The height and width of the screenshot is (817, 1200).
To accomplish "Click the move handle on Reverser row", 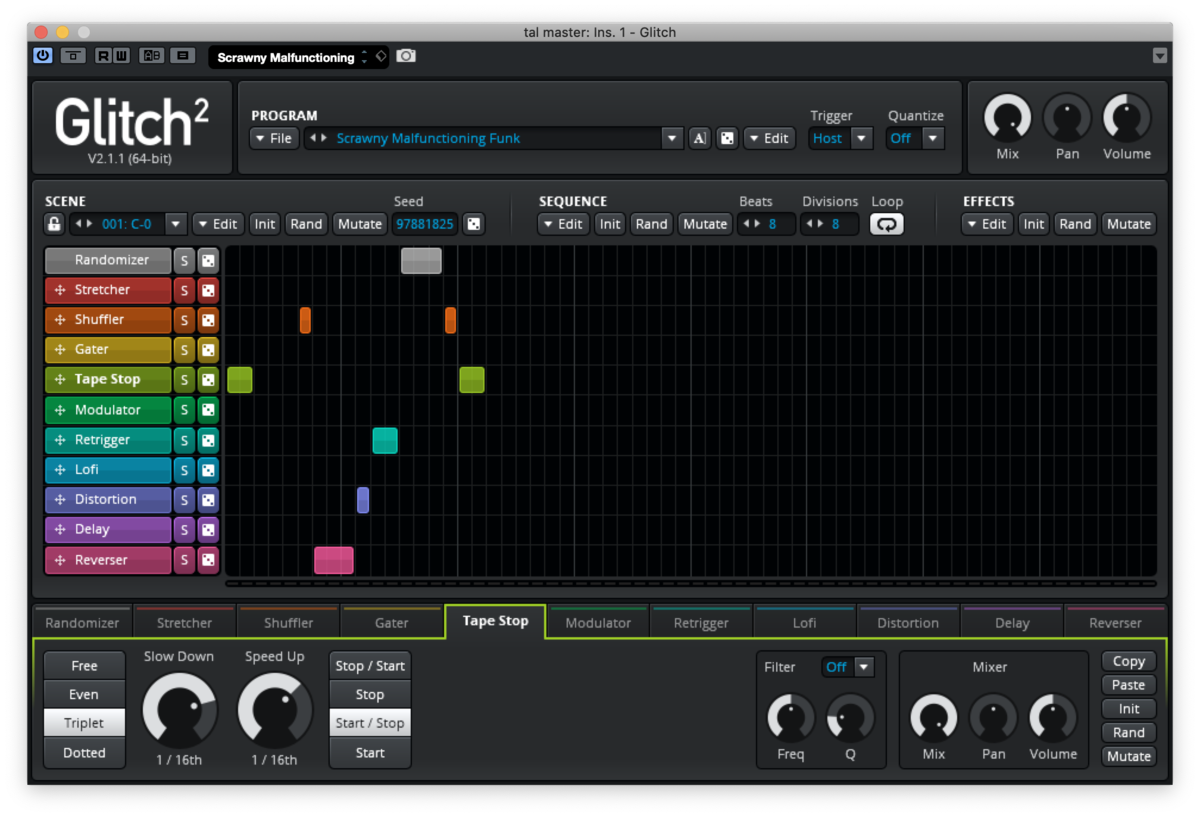I will click(60, 560).
